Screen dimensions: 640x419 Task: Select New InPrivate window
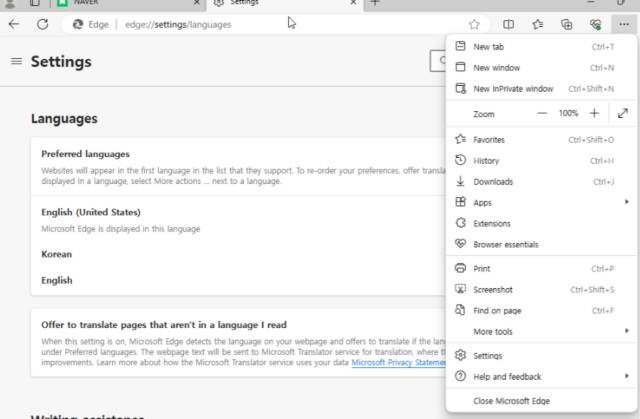click(541, 89)
